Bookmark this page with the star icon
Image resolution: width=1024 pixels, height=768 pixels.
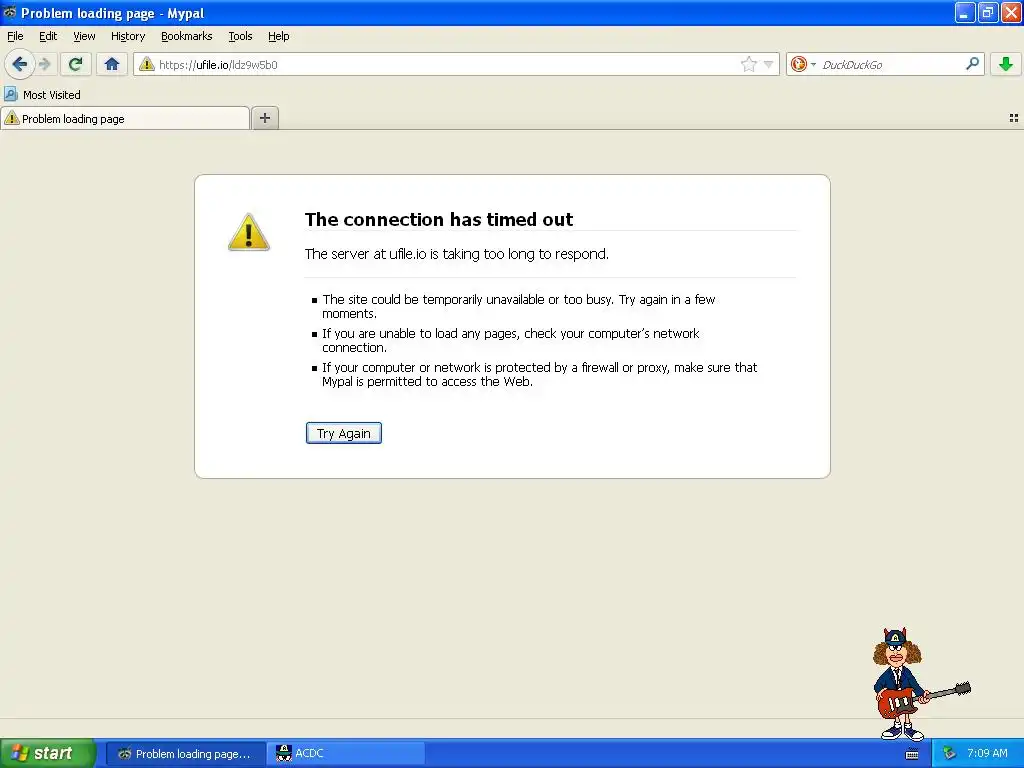[x=748, y=64]
